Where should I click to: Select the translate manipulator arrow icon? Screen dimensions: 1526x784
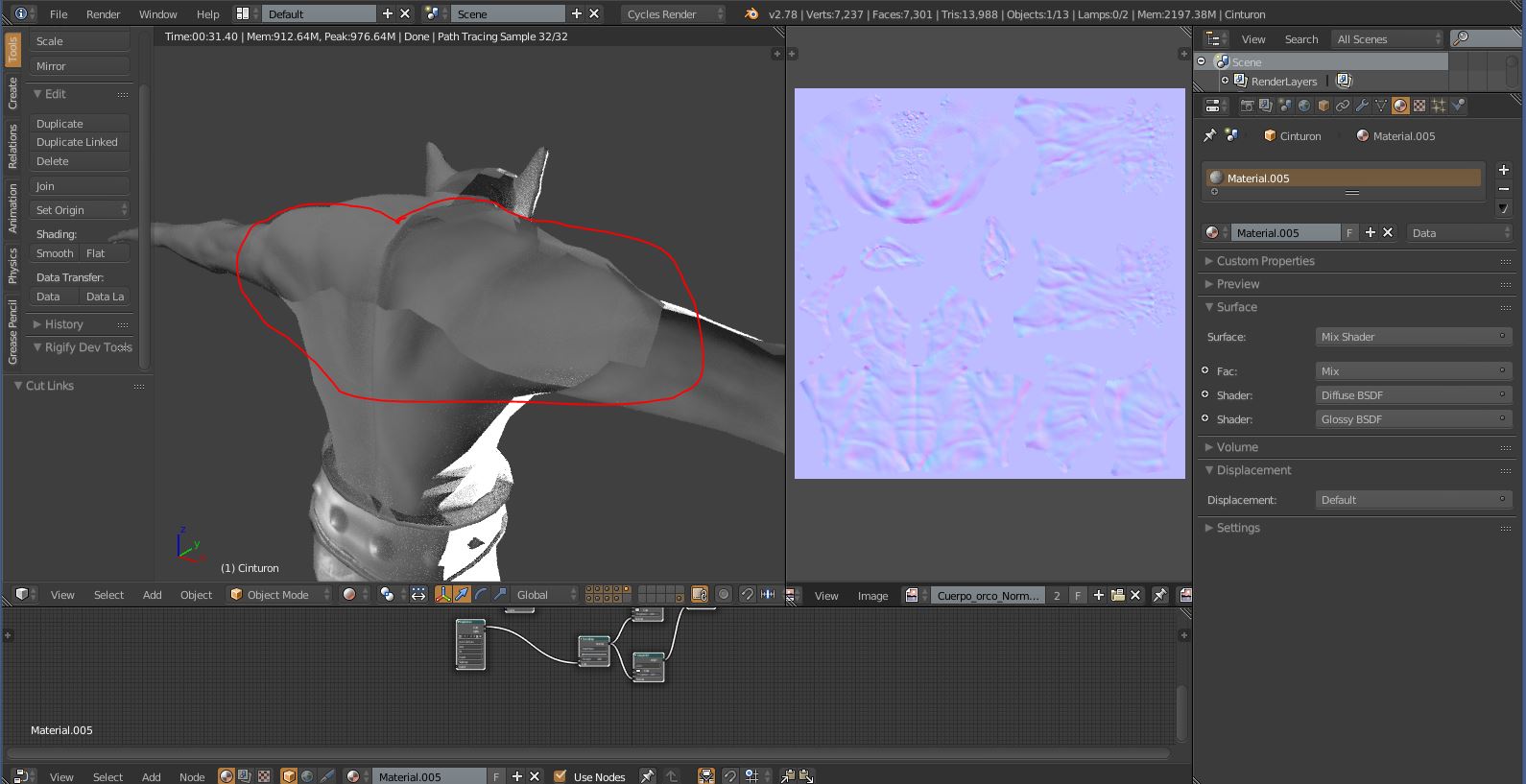pos(462,595)
